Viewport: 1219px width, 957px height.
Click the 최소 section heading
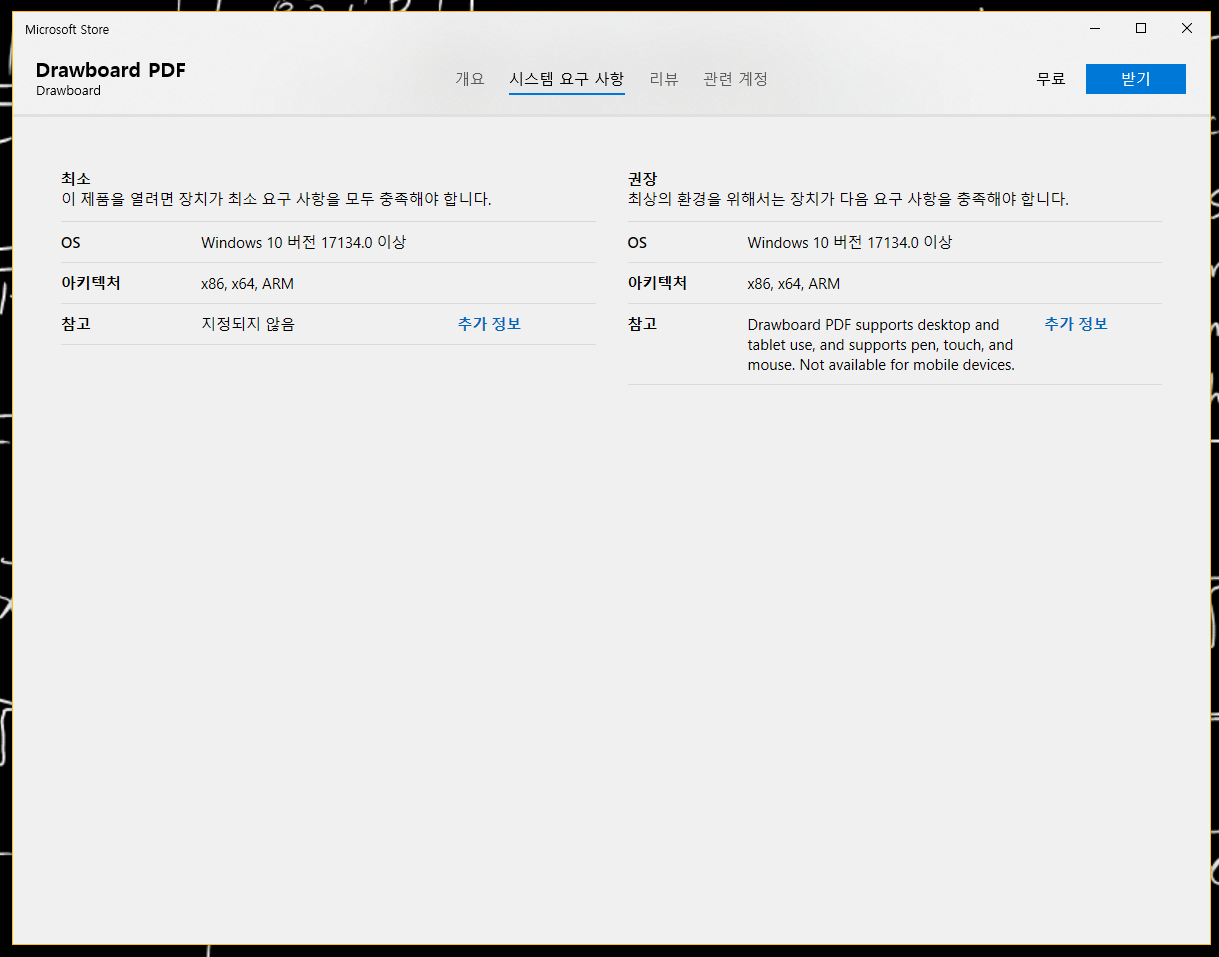76,179
